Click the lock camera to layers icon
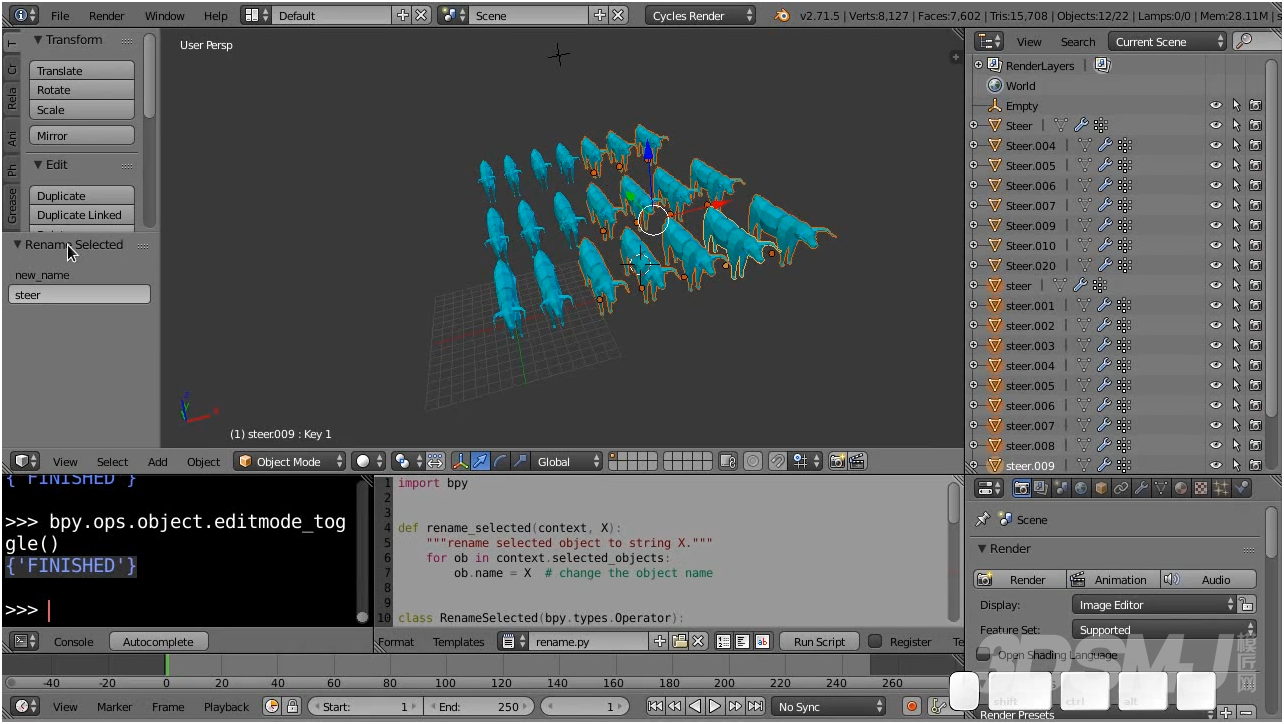 (x=728, y=461)
